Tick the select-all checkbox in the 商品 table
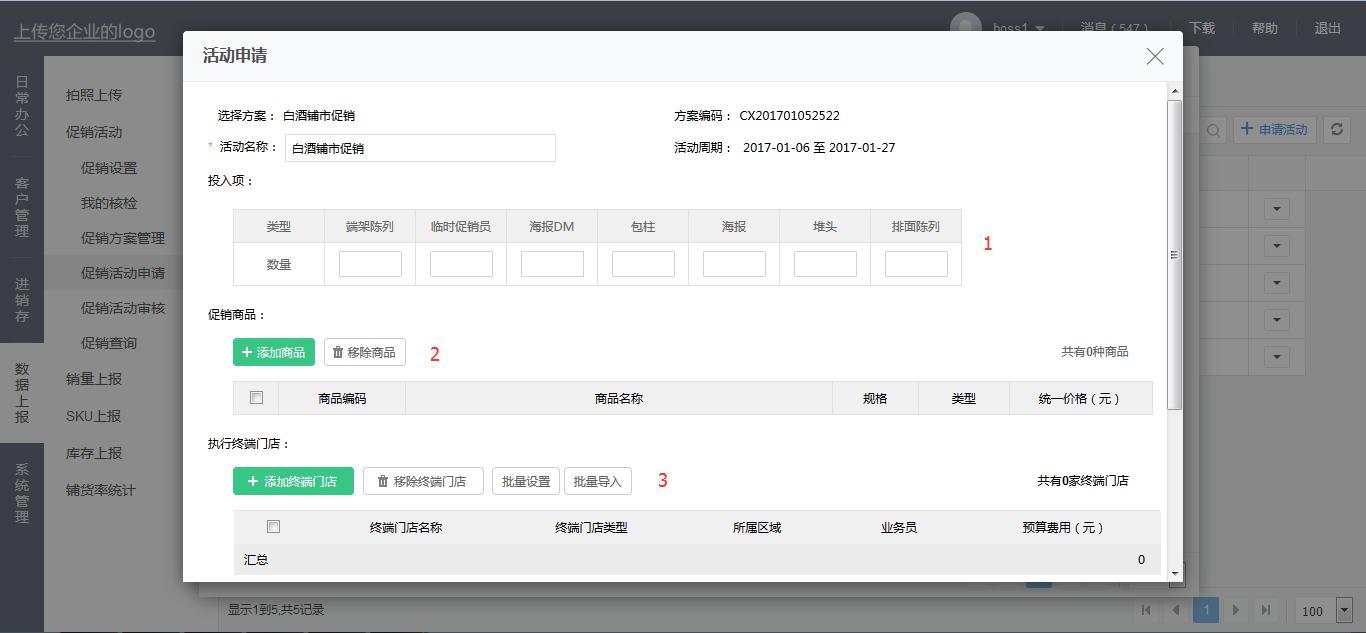The width and height of the screenshot is (1366, 633). coord(256,398)
